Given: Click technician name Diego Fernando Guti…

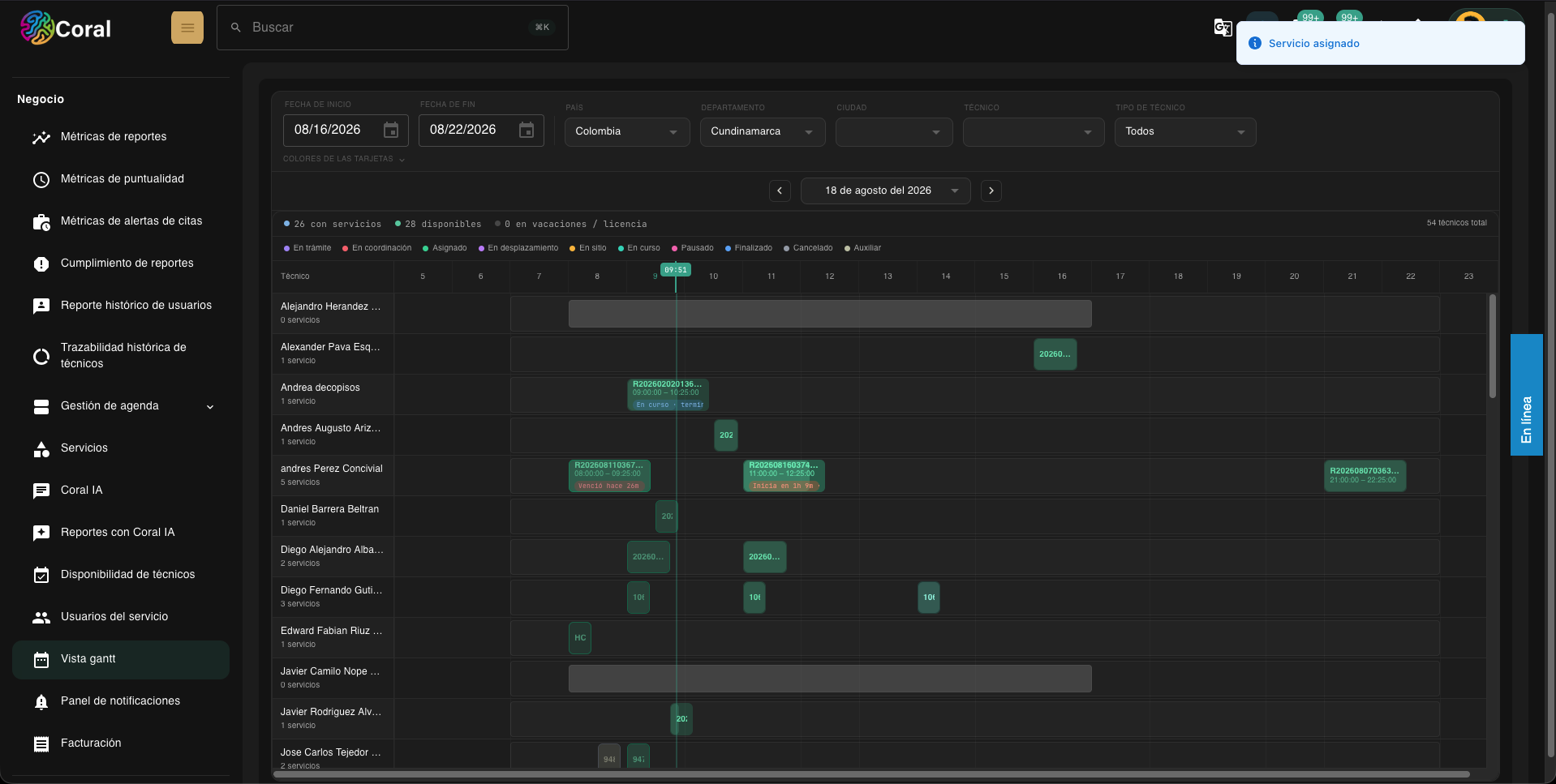Looking at the screenshot, I should click(x=331, y=590).
